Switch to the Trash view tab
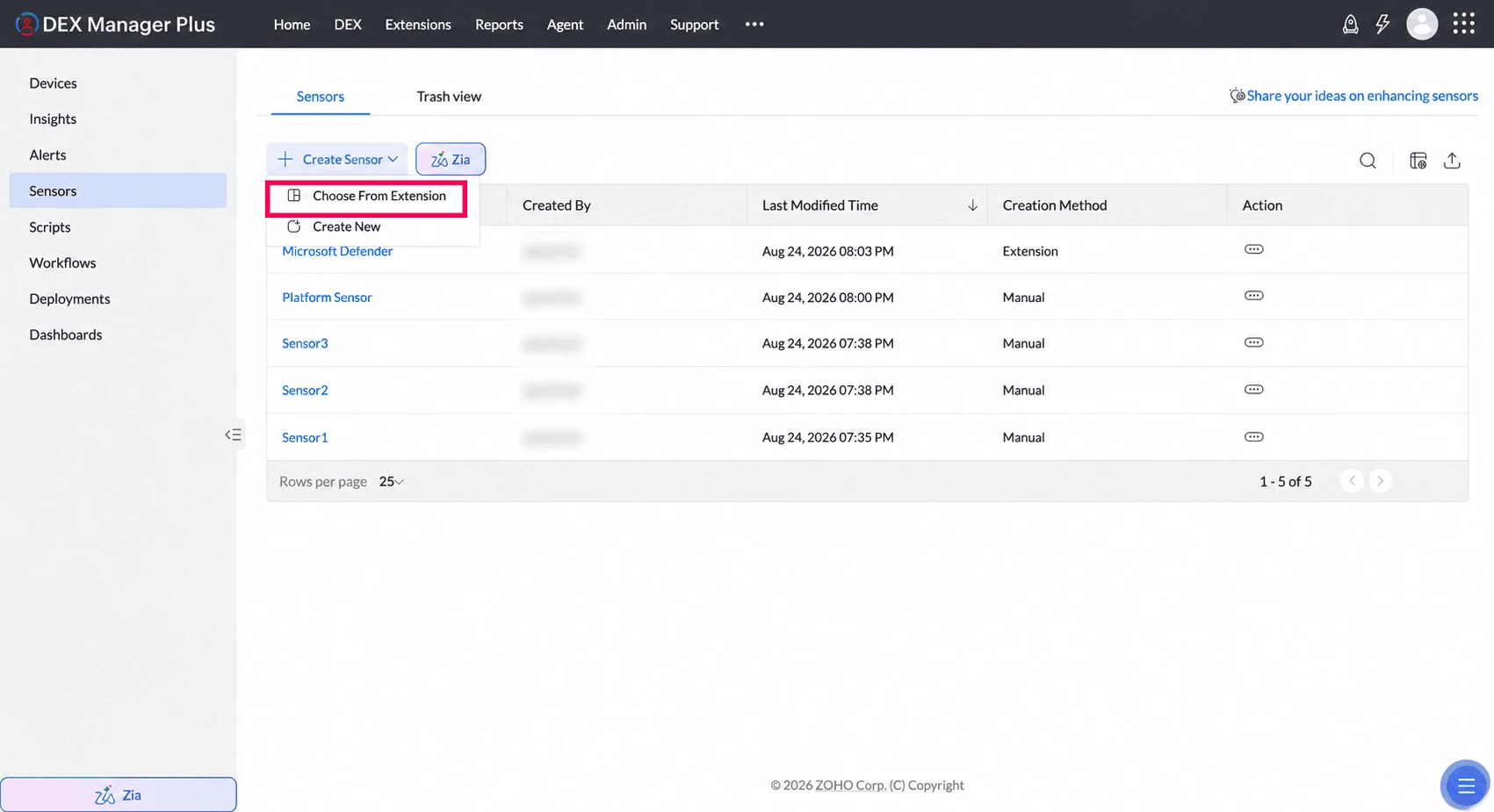1494x812 pixels. click(x=449, y=97)
